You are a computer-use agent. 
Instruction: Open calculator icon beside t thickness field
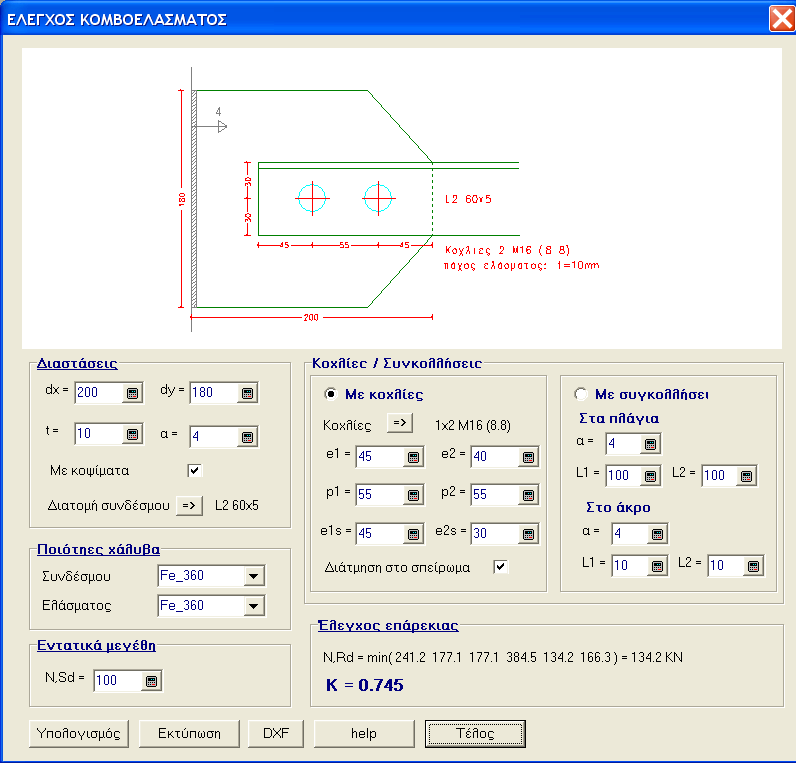point(132,434)
